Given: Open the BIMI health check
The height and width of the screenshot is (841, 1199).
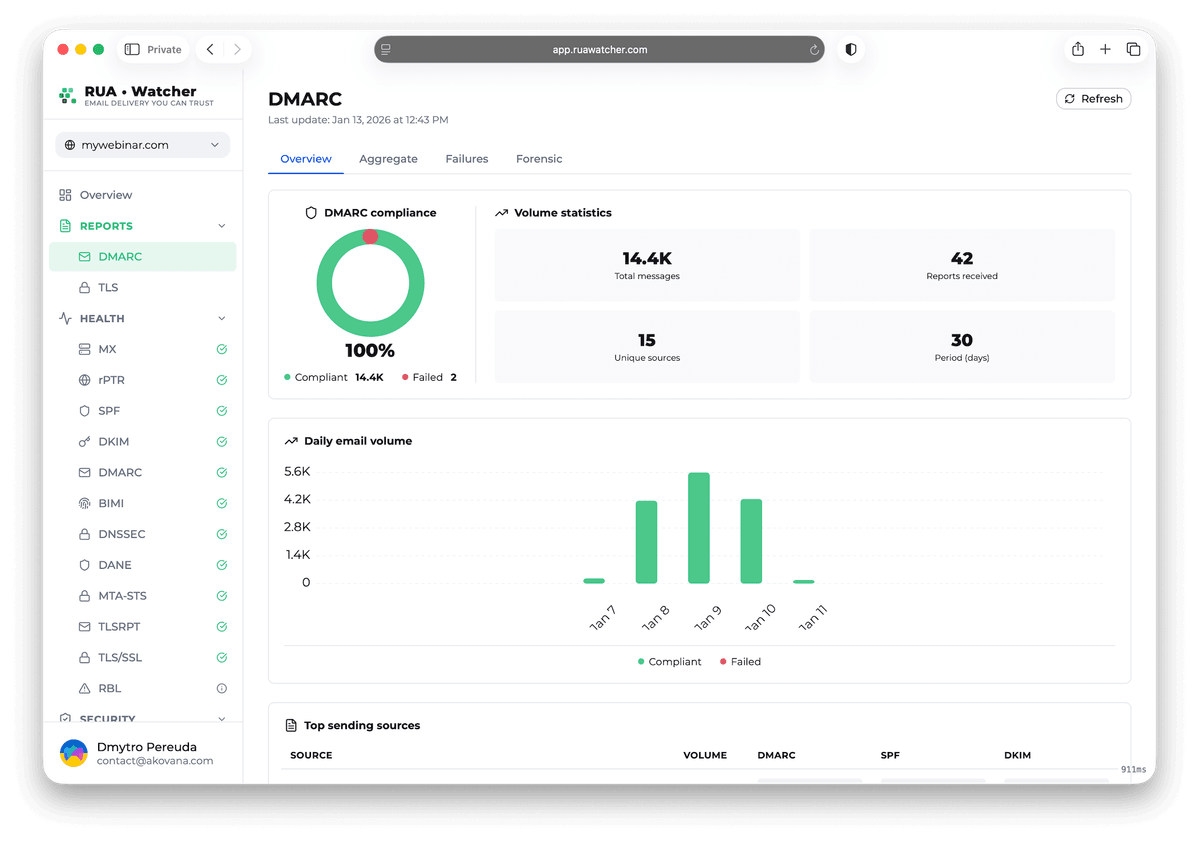Looking at the screenshot, I should click(x=142, y=504).
